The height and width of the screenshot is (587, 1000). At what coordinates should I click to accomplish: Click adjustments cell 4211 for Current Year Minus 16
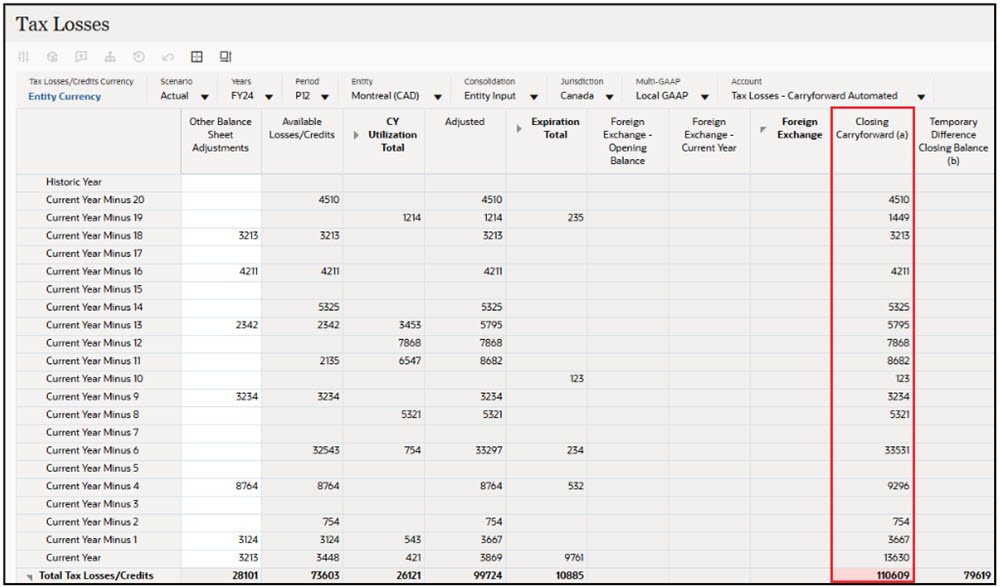pos(221,271)
